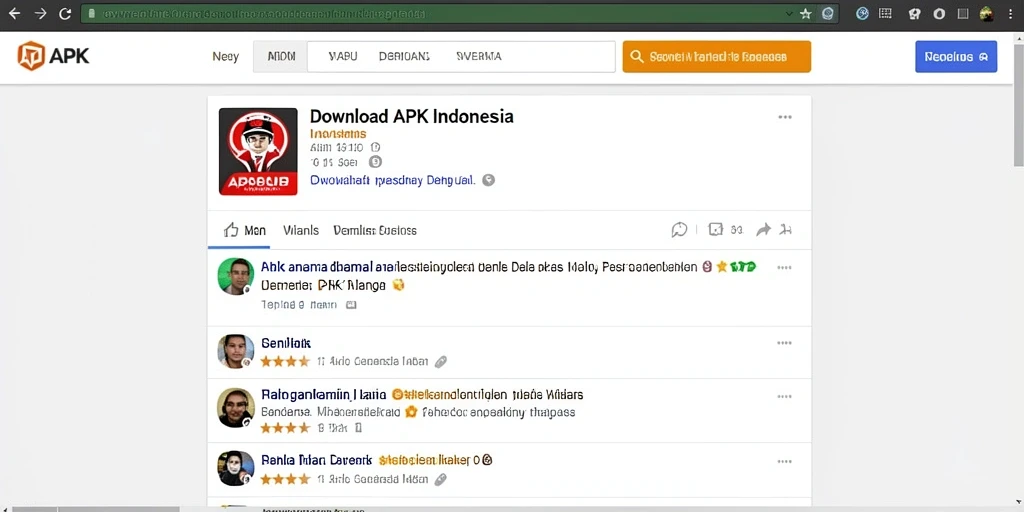Image resolution: width=1024 pixels, height=512 pixels.
Task: Click the Senllok reviewer name
Action: pyautogui.click(x=285, y=343)
